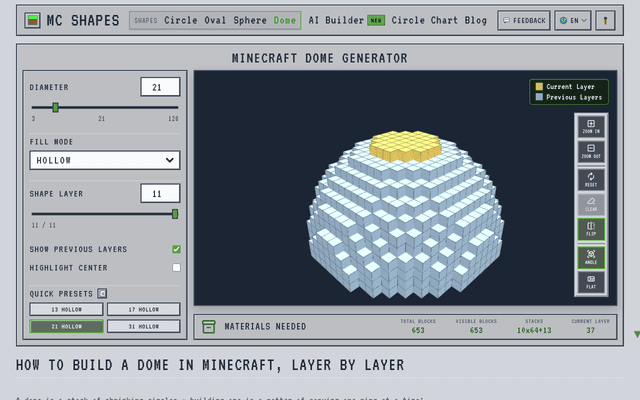Enable the Highlight Center checkbox

click(x=176, y=268)
